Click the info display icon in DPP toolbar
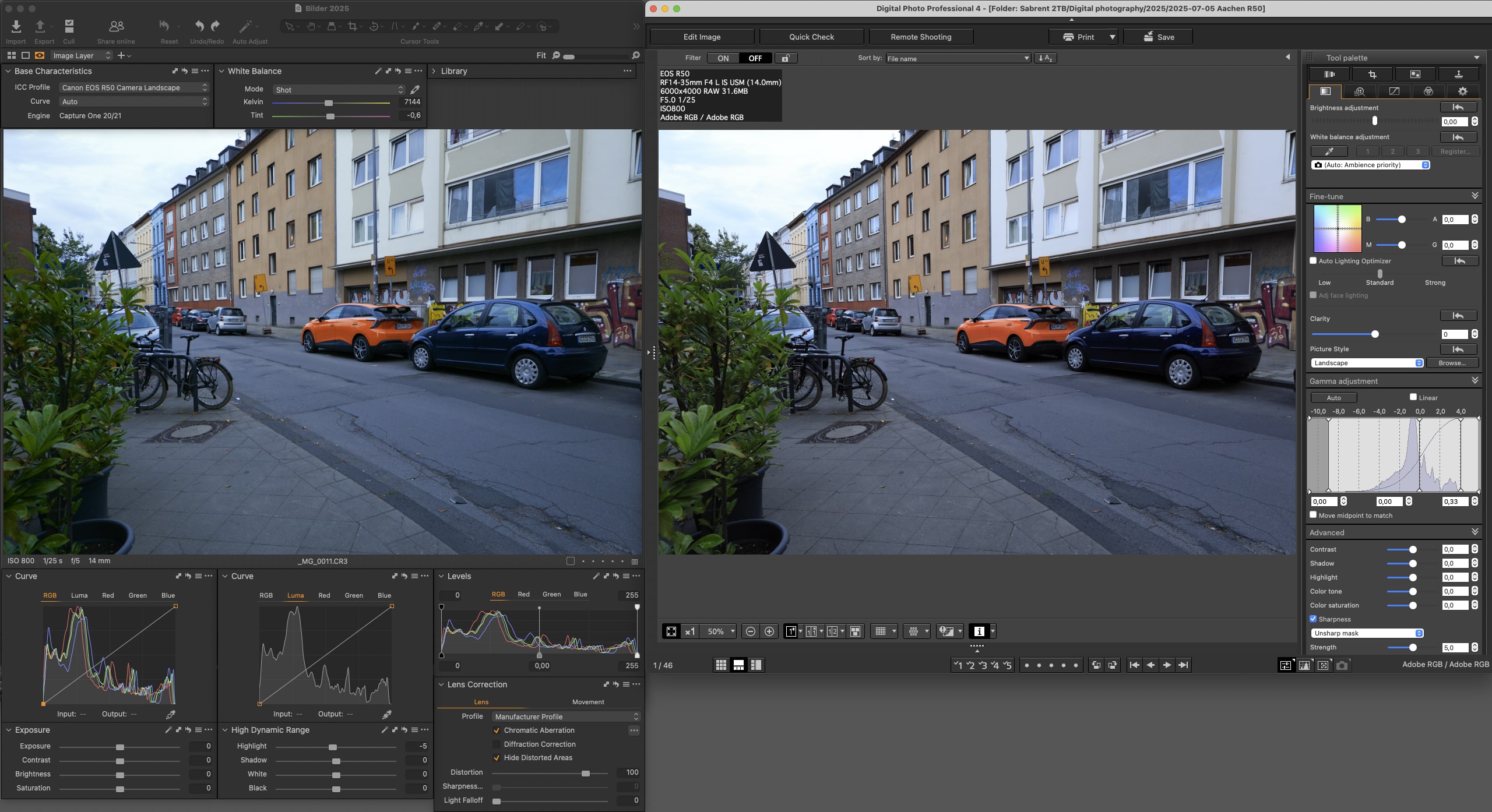Image resolution: width=1492 pixels, height=812 pixels. point(979,631)
